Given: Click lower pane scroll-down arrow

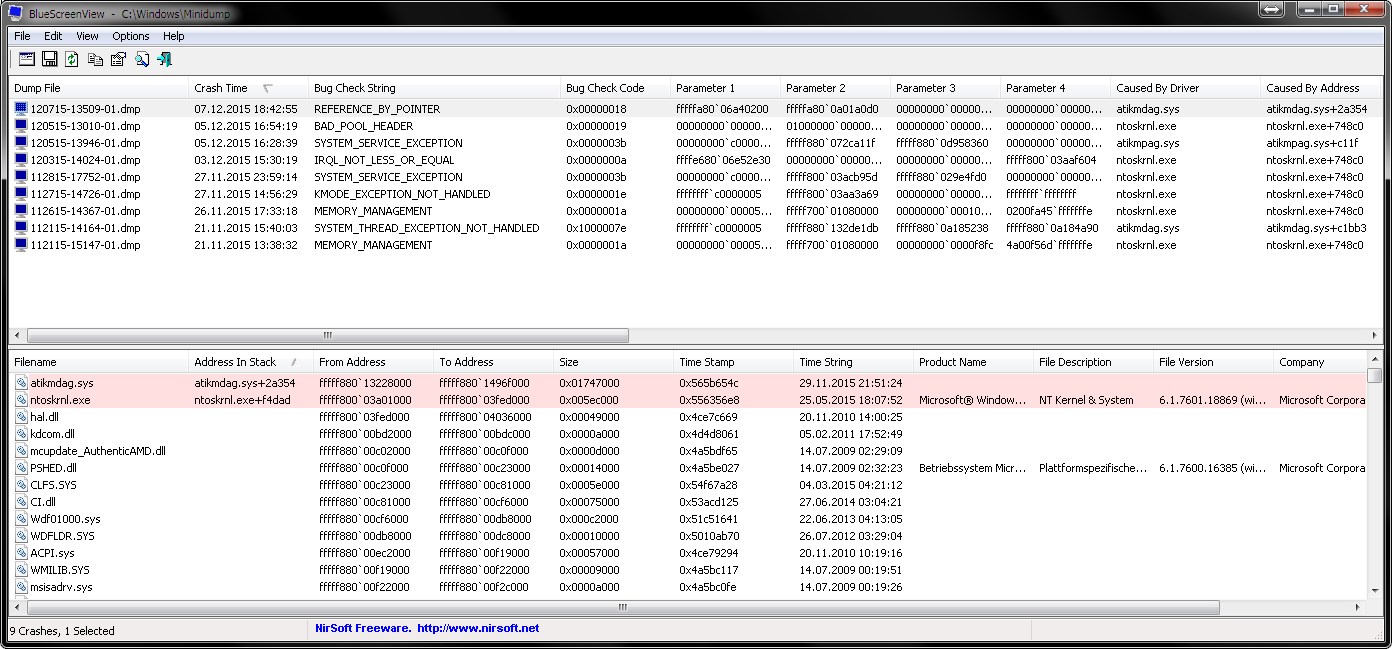Looking at the screenshot, I should [1375, 590].
